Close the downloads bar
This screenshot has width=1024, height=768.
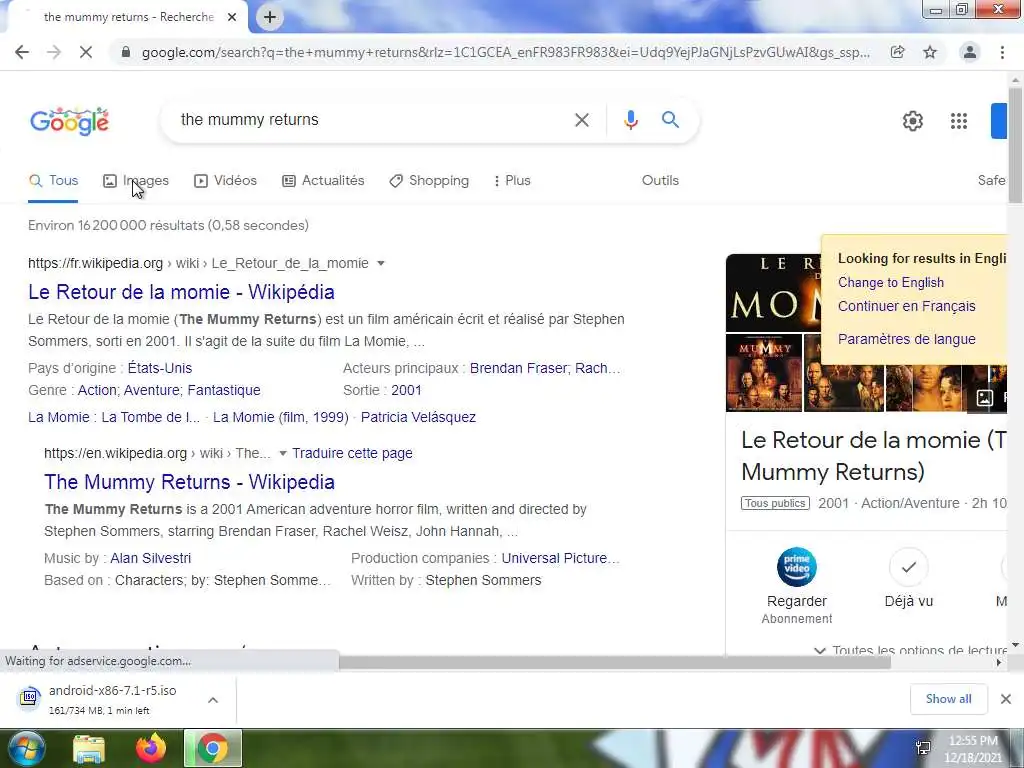[x=1006, y=699]
